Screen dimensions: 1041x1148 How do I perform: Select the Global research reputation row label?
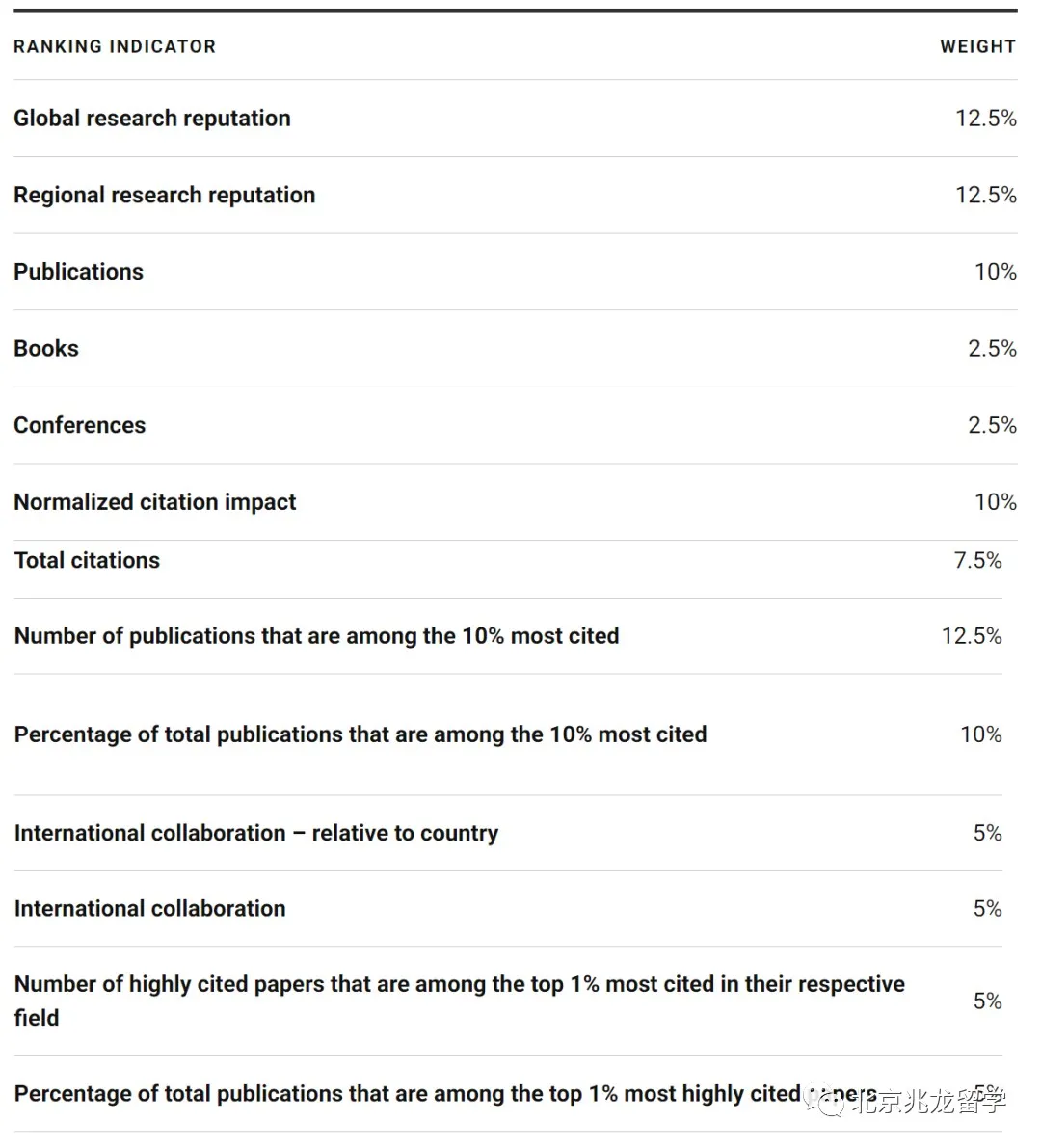152,118
